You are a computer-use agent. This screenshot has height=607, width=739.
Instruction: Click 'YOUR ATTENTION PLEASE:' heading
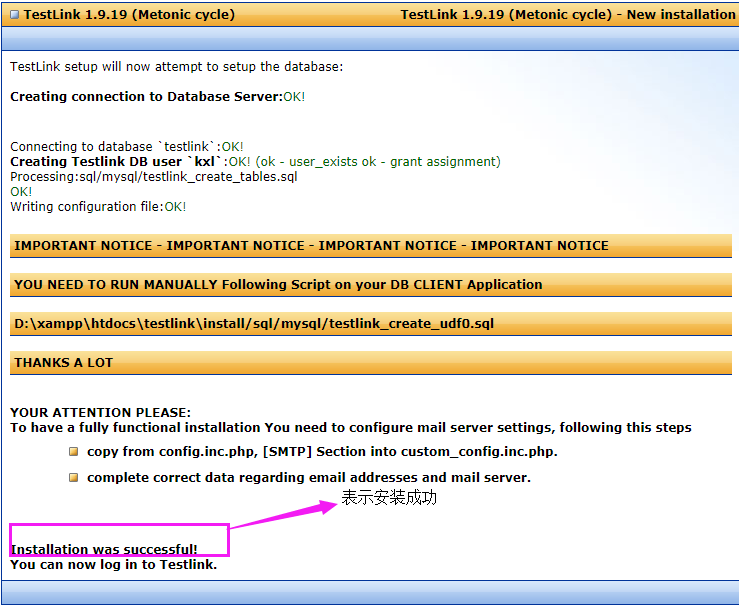click(100, 413)
